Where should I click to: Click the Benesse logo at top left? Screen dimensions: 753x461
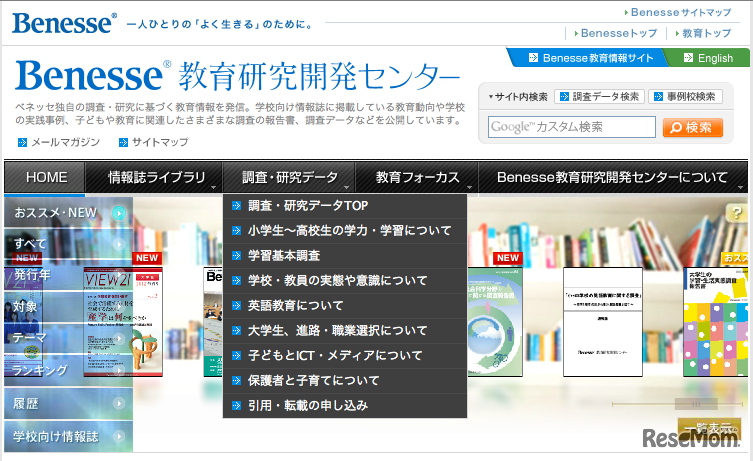pyautogui.click(x=64, y=23)
